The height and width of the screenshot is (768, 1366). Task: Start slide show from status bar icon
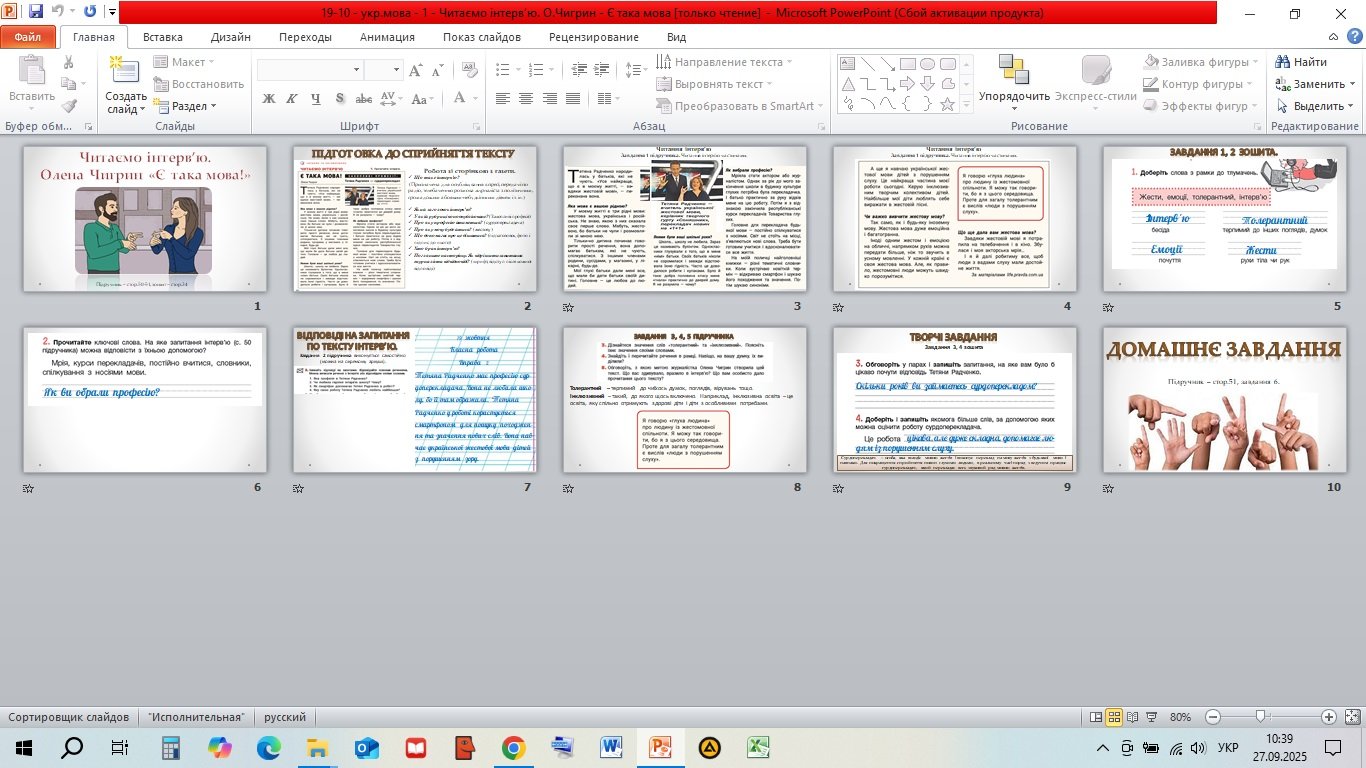(x=1153, y=717)
